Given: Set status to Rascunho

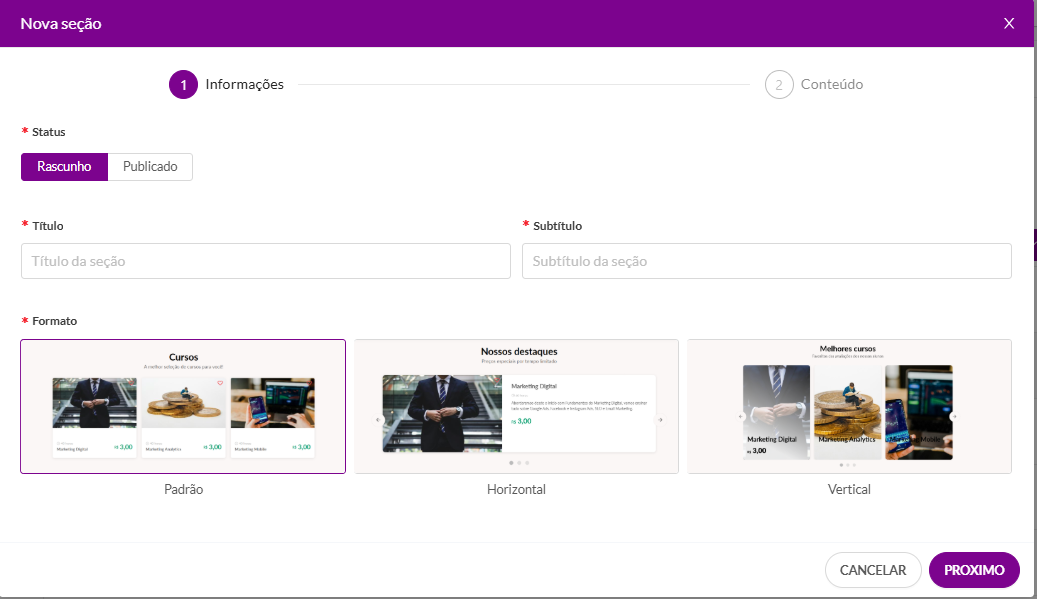Looking at the screenshot, I should [x=64, y=167].
